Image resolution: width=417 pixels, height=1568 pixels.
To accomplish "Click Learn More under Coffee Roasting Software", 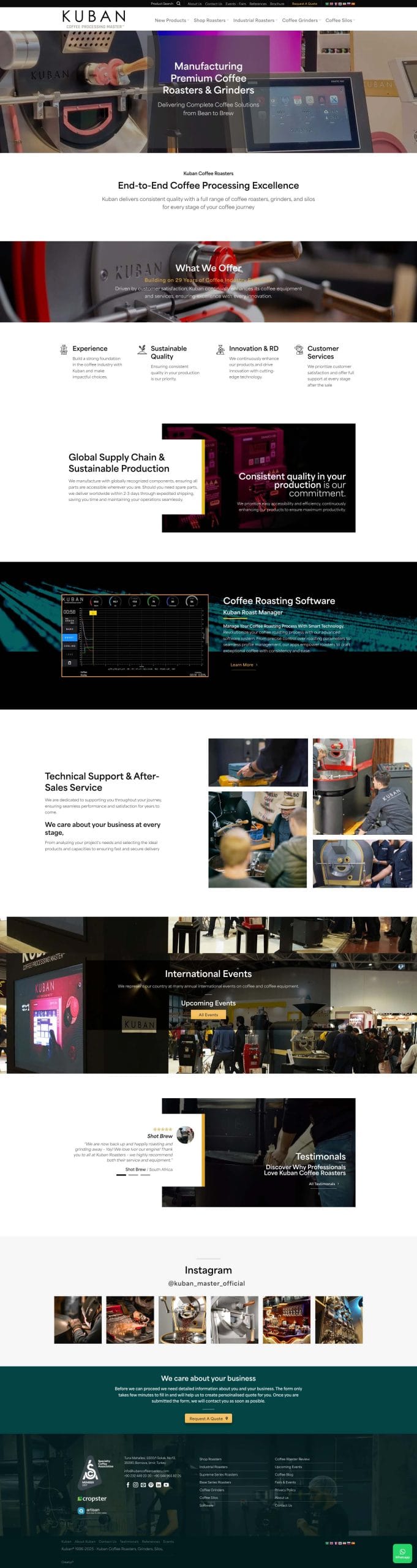I will (x=244, y=665).
